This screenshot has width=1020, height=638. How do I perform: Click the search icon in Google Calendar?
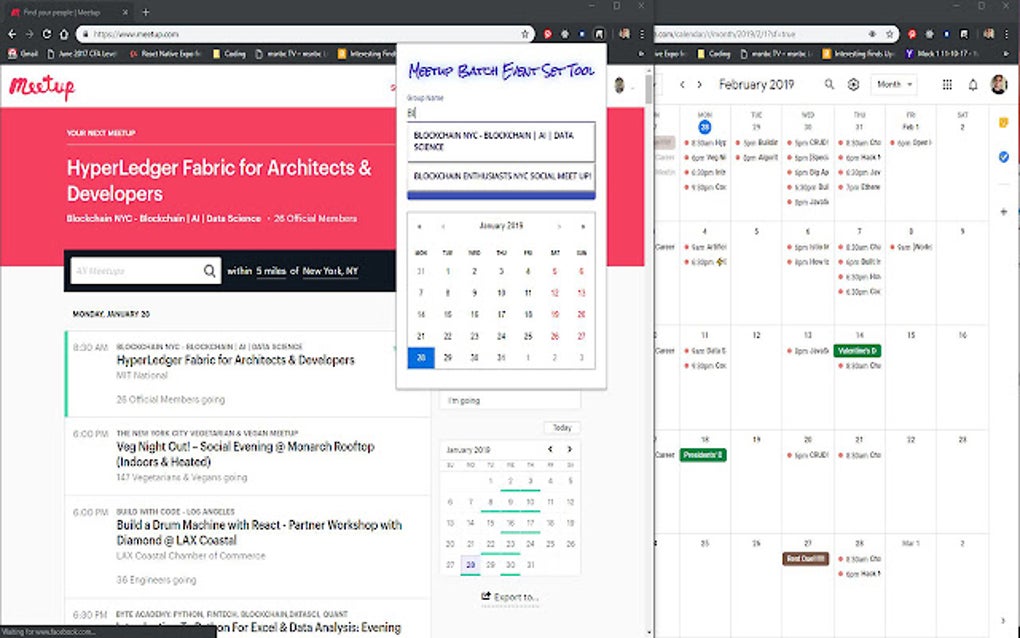(828, 85)
